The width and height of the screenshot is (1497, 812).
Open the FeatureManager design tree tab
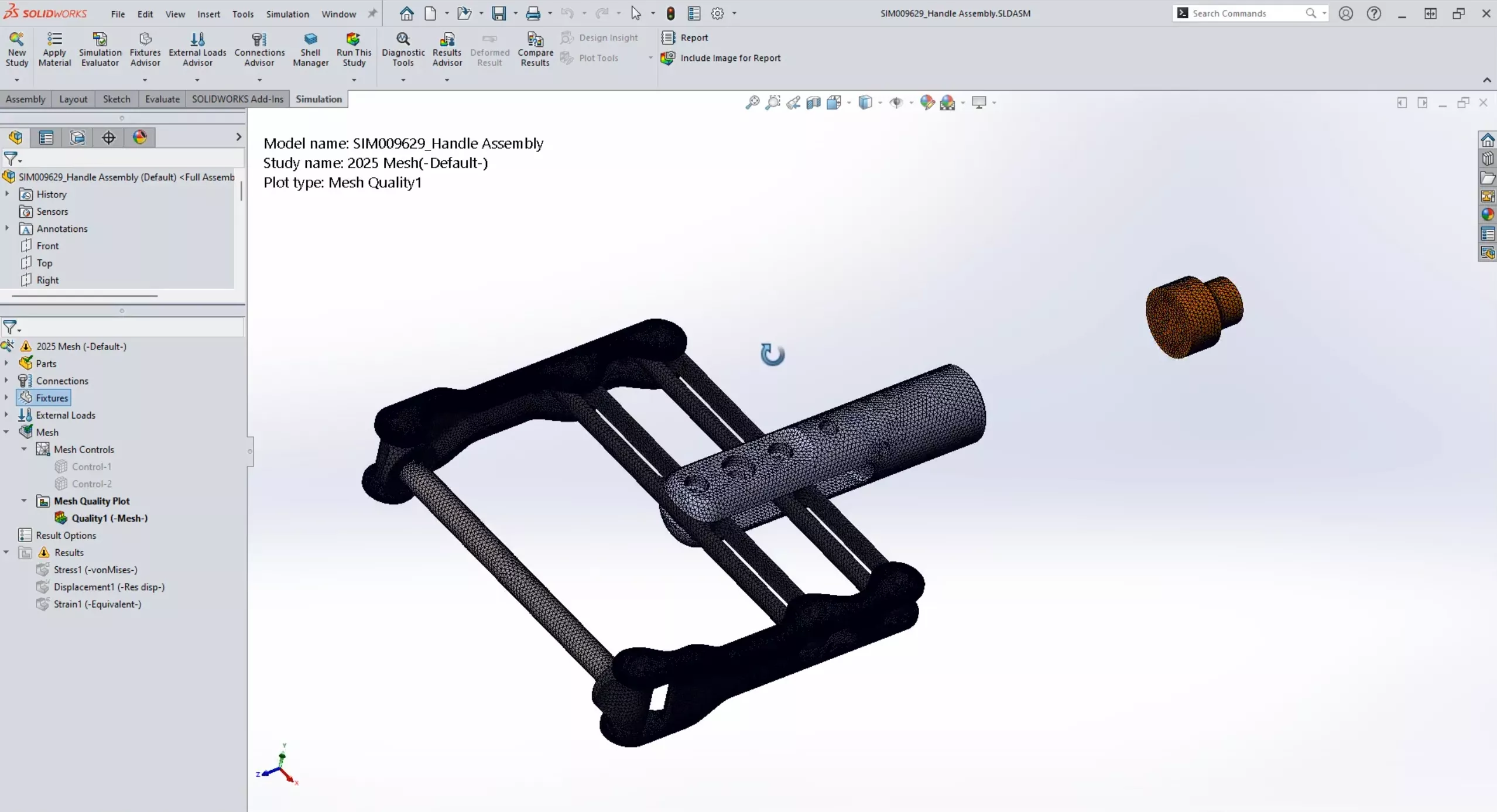[15, 138]
